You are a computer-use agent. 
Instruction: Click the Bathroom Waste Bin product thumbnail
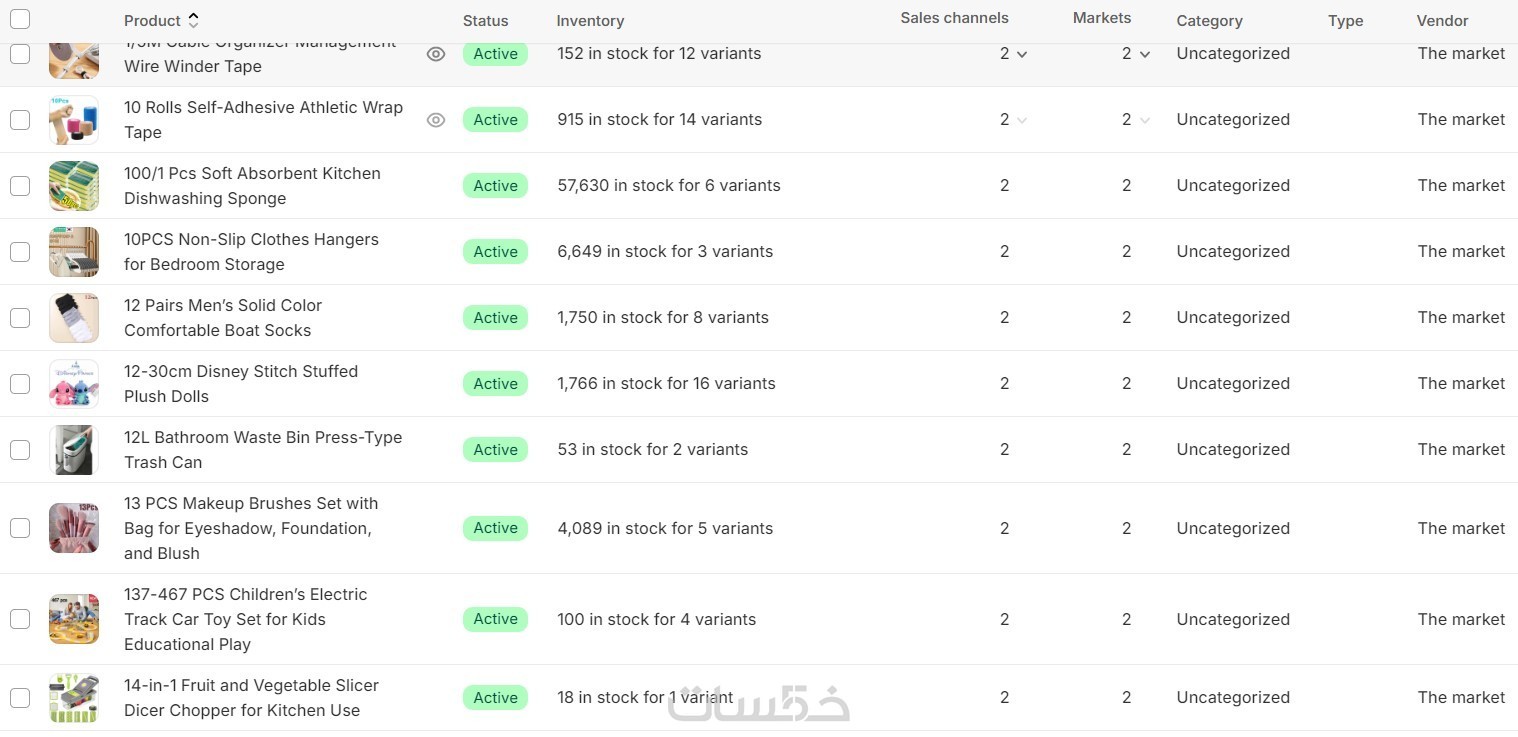click(74, 450)
